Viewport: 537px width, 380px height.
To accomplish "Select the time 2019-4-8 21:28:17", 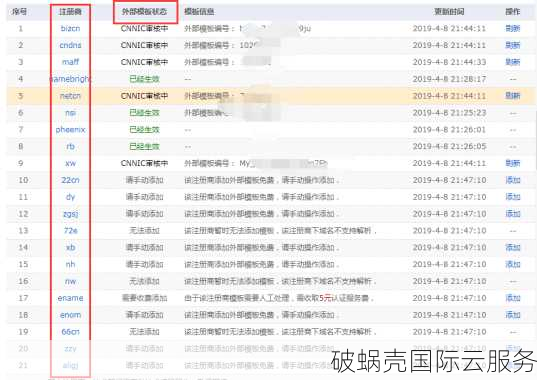I will (x=449, y=79).
